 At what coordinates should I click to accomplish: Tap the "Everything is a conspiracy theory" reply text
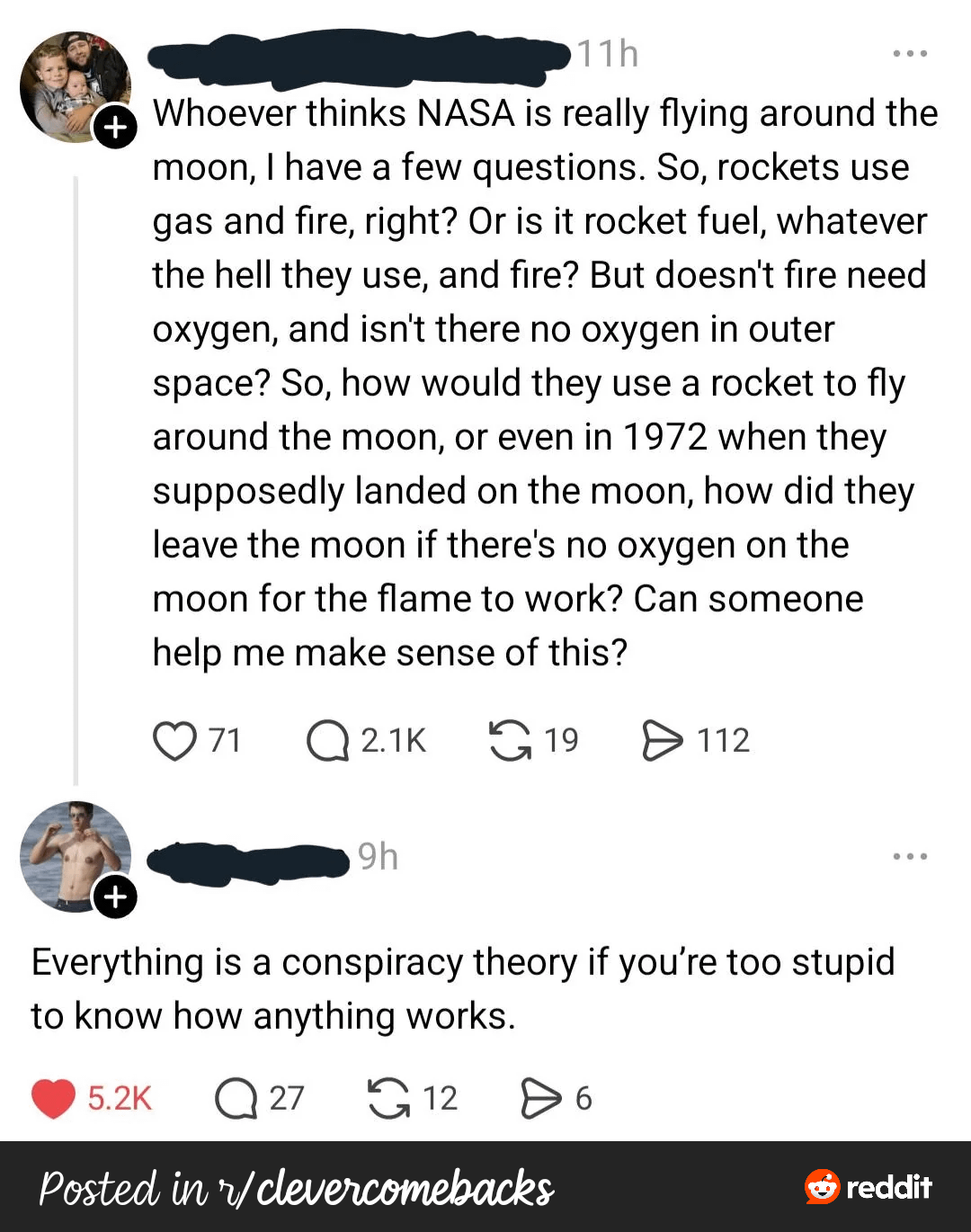pyautogui.click(x=462, y=989)
